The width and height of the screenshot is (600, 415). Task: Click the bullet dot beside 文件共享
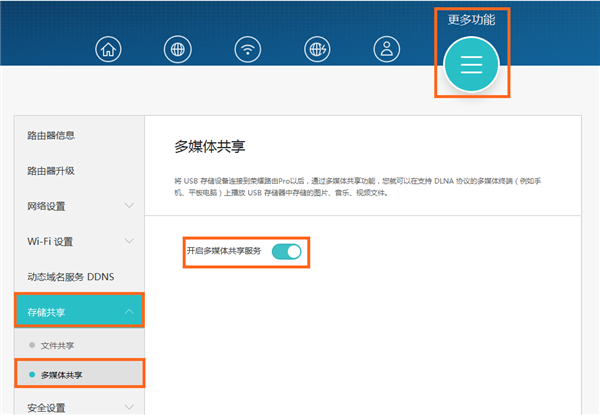point(32,345)
